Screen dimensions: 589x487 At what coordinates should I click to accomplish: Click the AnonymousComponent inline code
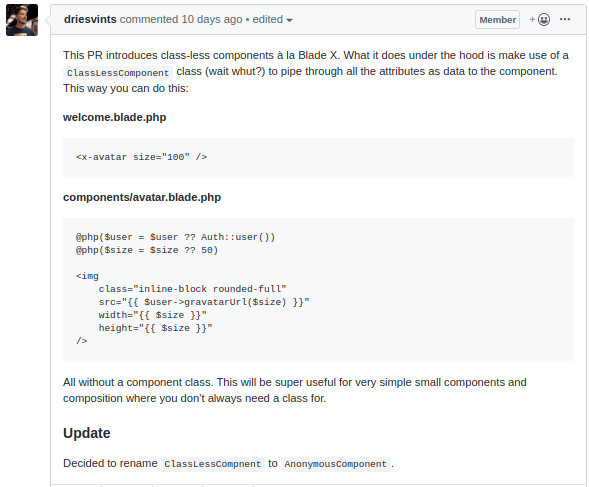tap(335, 464)
